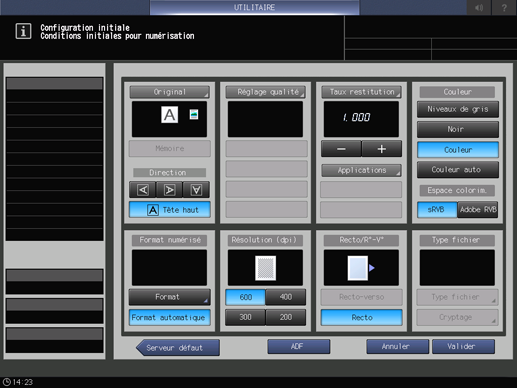Click the Résolution (dpi) header
The image size is (517, 388).
click(265, 240)
